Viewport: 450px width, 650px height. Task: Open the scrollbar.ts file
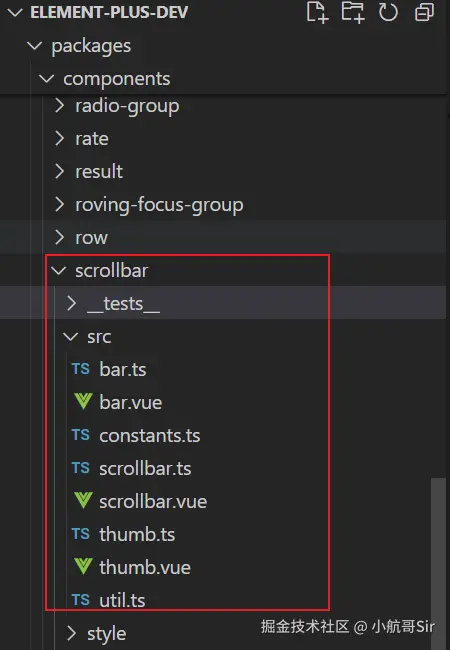point(145,468)
